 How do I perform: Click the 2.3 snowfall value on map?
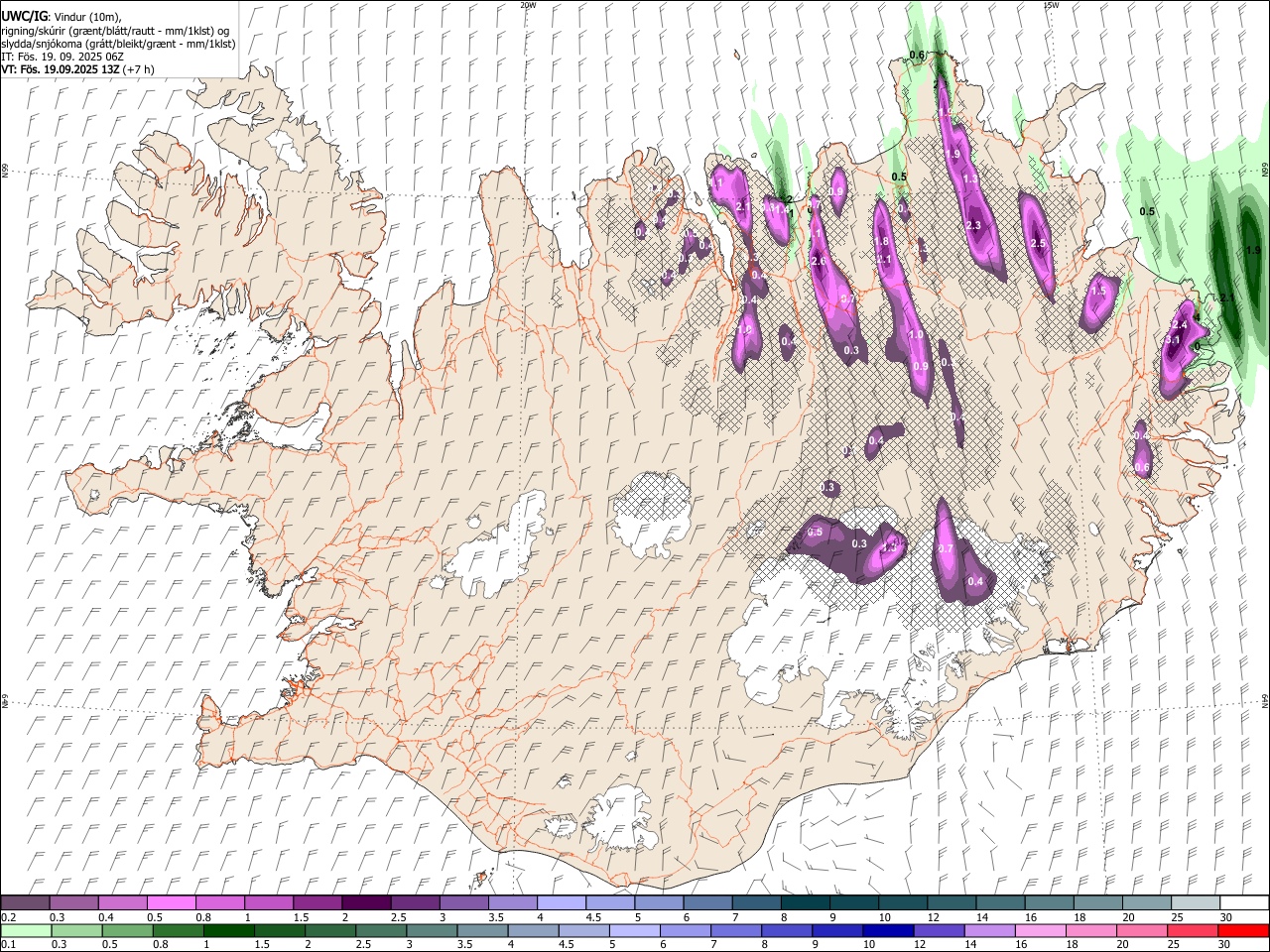coord(973,225)
